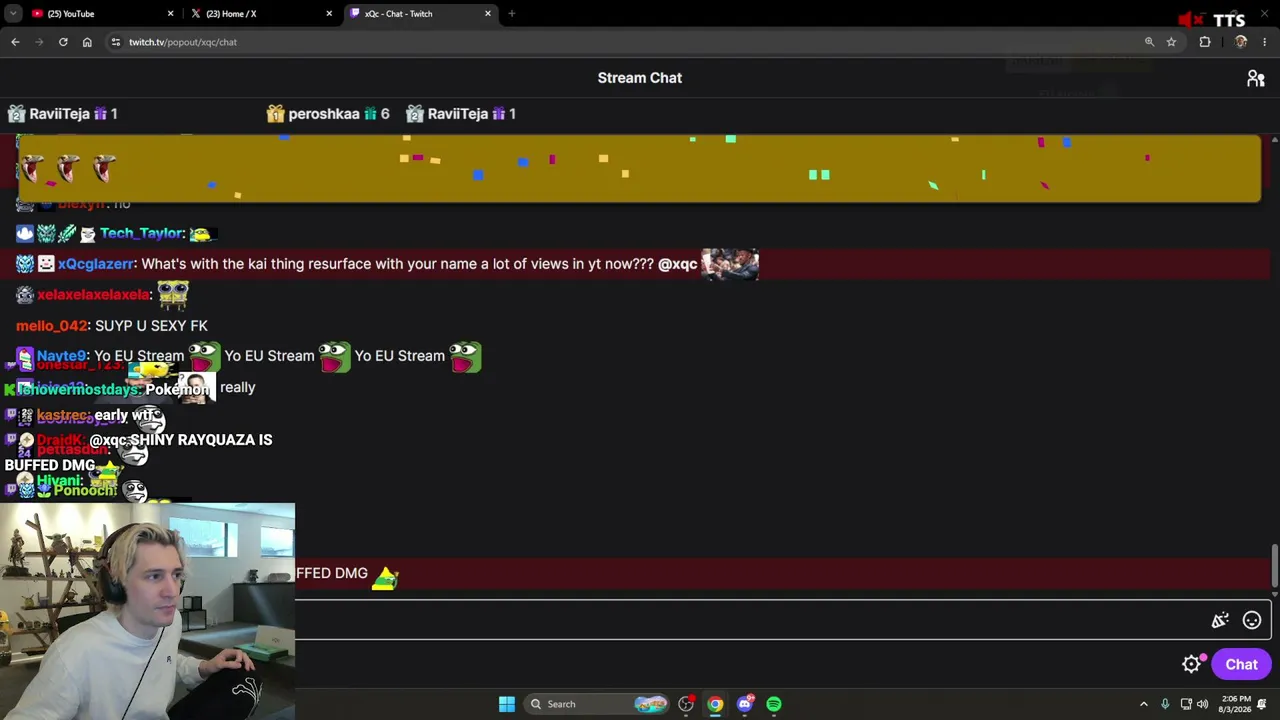Open the Bits and cheering menu
Viewport: 1280px width, 720px height.
coord(1220,620)
